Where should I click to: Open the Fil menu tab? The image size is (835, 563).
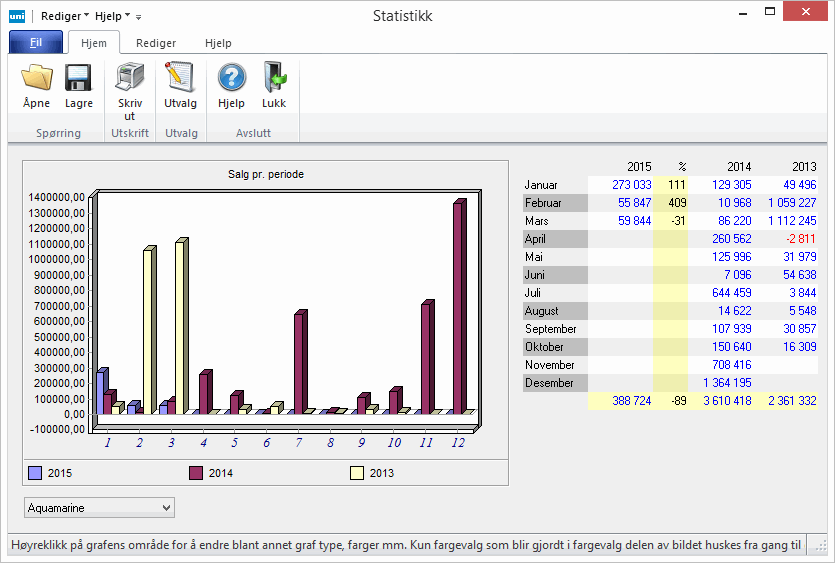[x=36, y=43]
